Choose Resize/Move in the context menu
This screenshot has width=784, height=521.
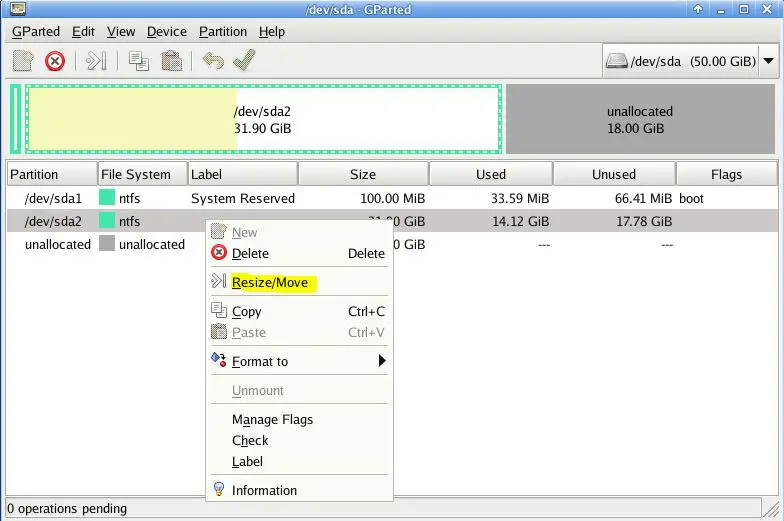299,282
